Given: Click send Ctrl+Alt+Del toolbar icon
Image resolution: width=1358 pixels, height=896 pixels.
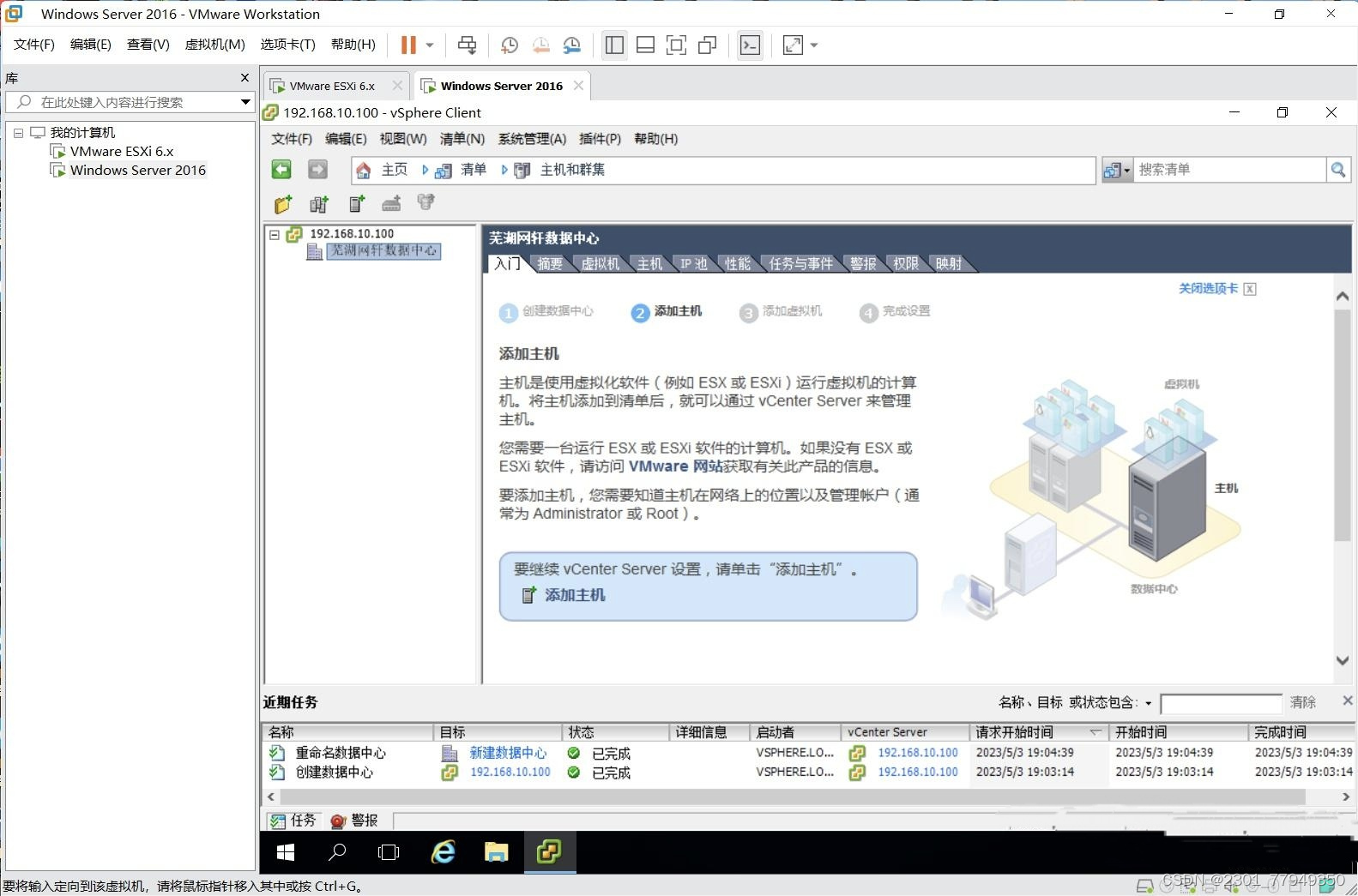Looking at the screenshot, I should pos(467,45).
